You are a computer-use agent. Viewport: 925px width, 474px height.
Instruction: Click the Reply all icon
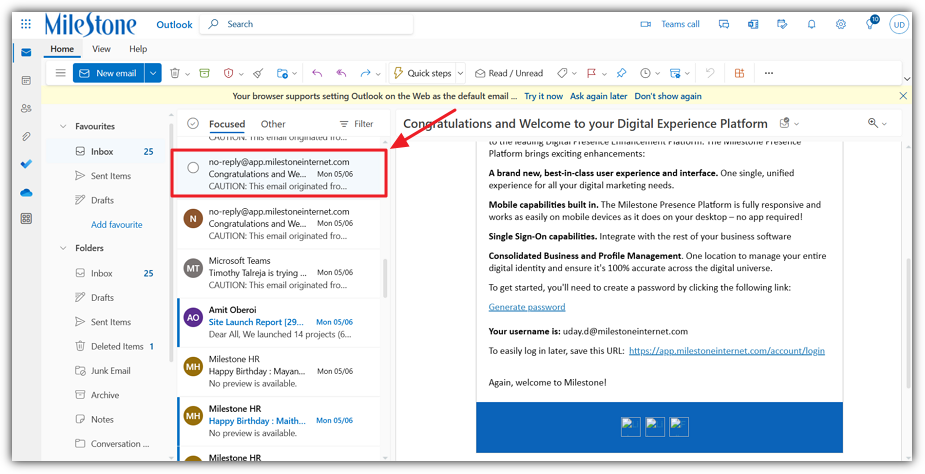click(341, 73)
